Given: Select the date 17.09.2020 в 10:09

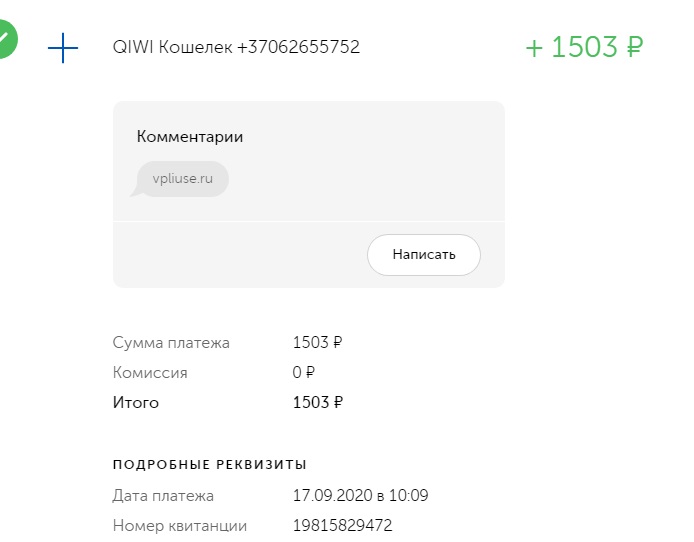Looking at the screenshot, I should click(x=360, y=496).
